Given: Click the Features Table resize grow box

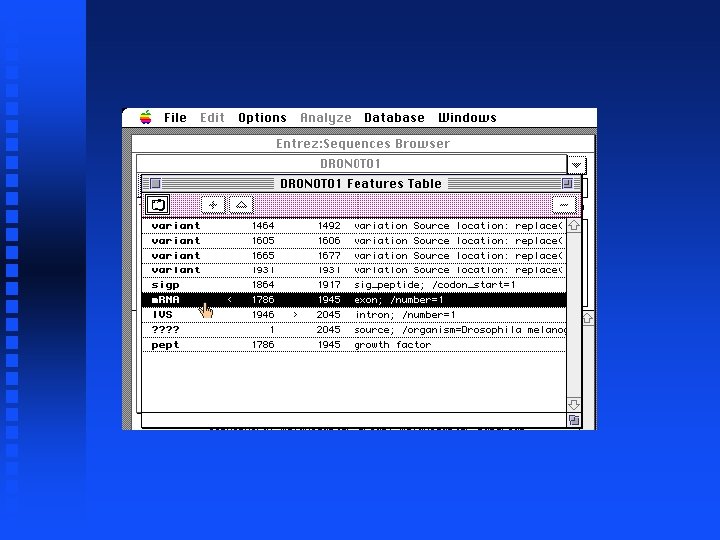Looking at the screenshot, I should pos(574,420).
